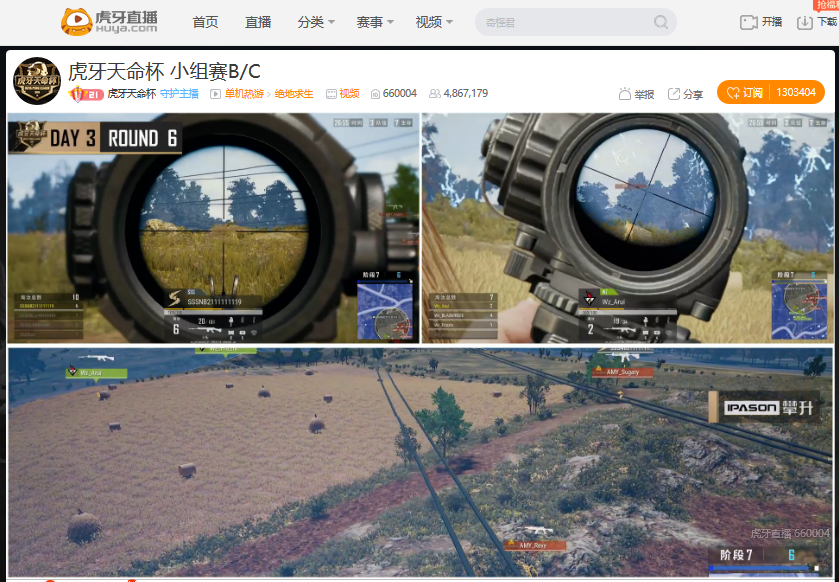Viewport: 839px width, 582px height.
Task: Click the viewer count eye icon
Action: 376,92
